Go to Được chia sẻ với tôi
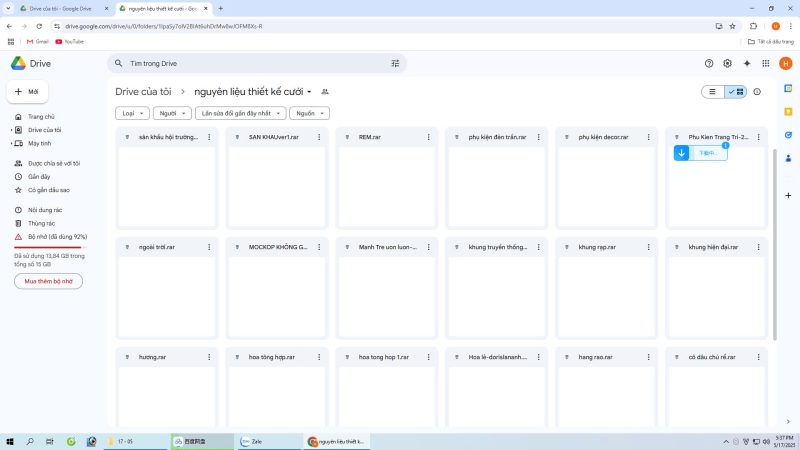This screenshot has height=450, width=800. [54, 162]
